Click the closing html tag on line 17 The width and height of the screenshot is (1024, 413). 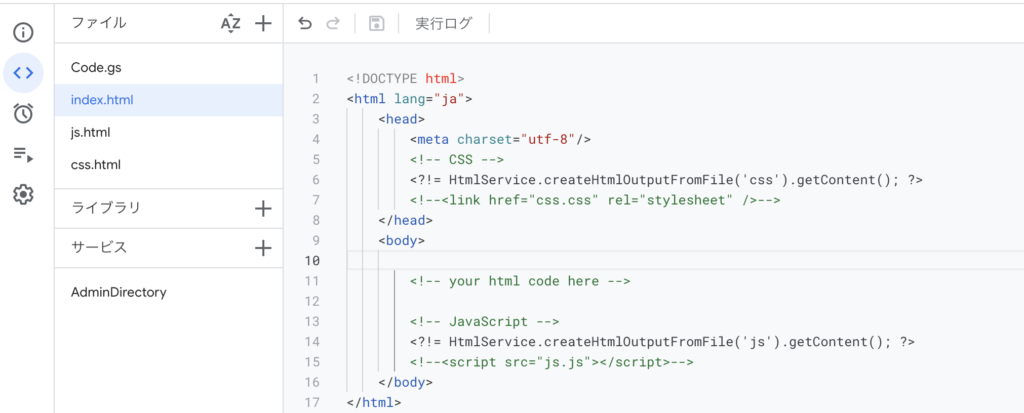(374, 403)
